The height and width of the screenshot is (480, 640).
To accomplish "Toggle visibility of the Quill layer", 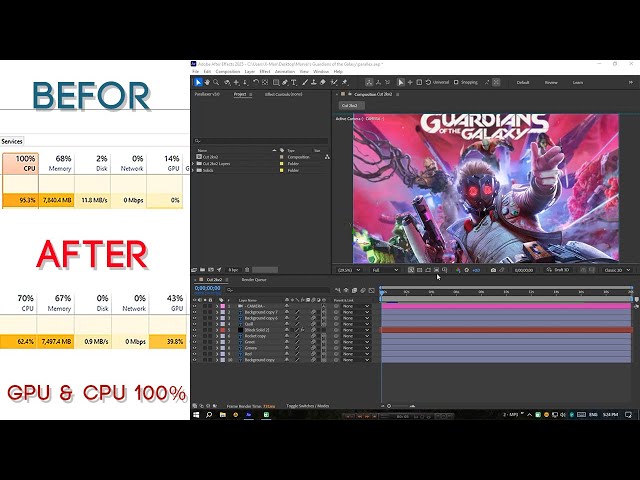I will 195,324.
